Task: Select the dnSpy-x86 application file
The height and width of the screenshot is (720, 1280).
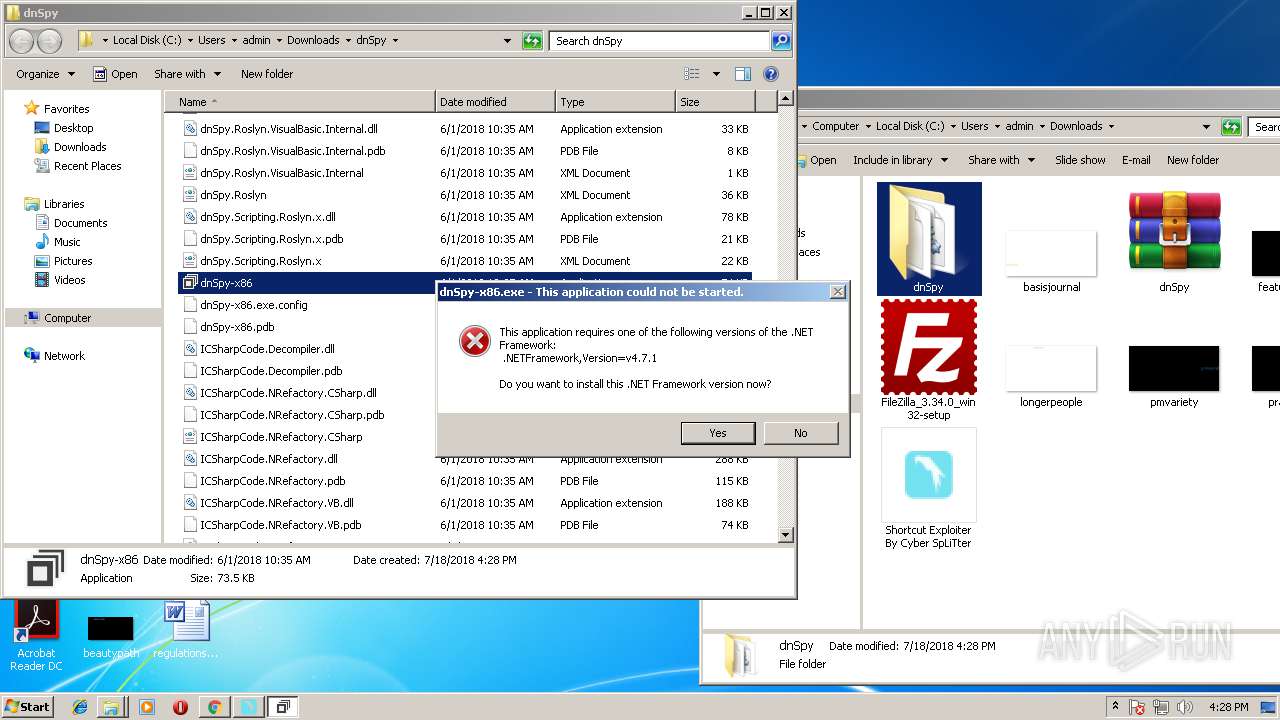Action: (226, 283)
